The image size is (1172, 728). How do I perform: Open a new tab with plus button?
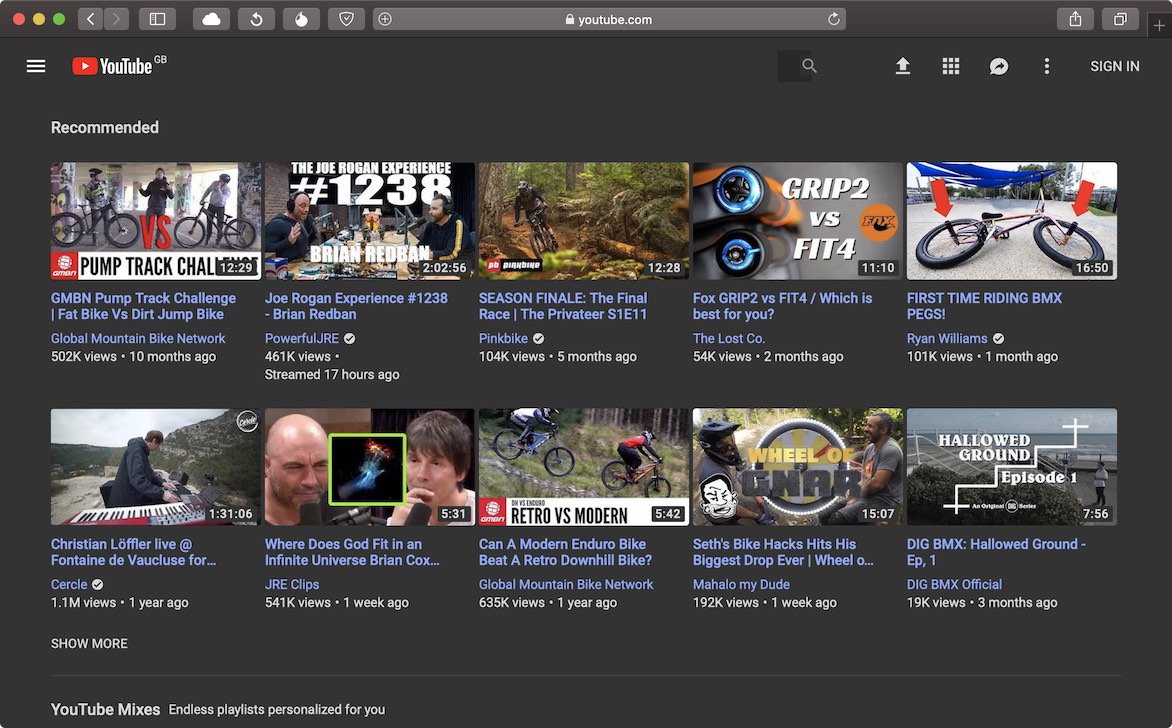click(1159, 25)
